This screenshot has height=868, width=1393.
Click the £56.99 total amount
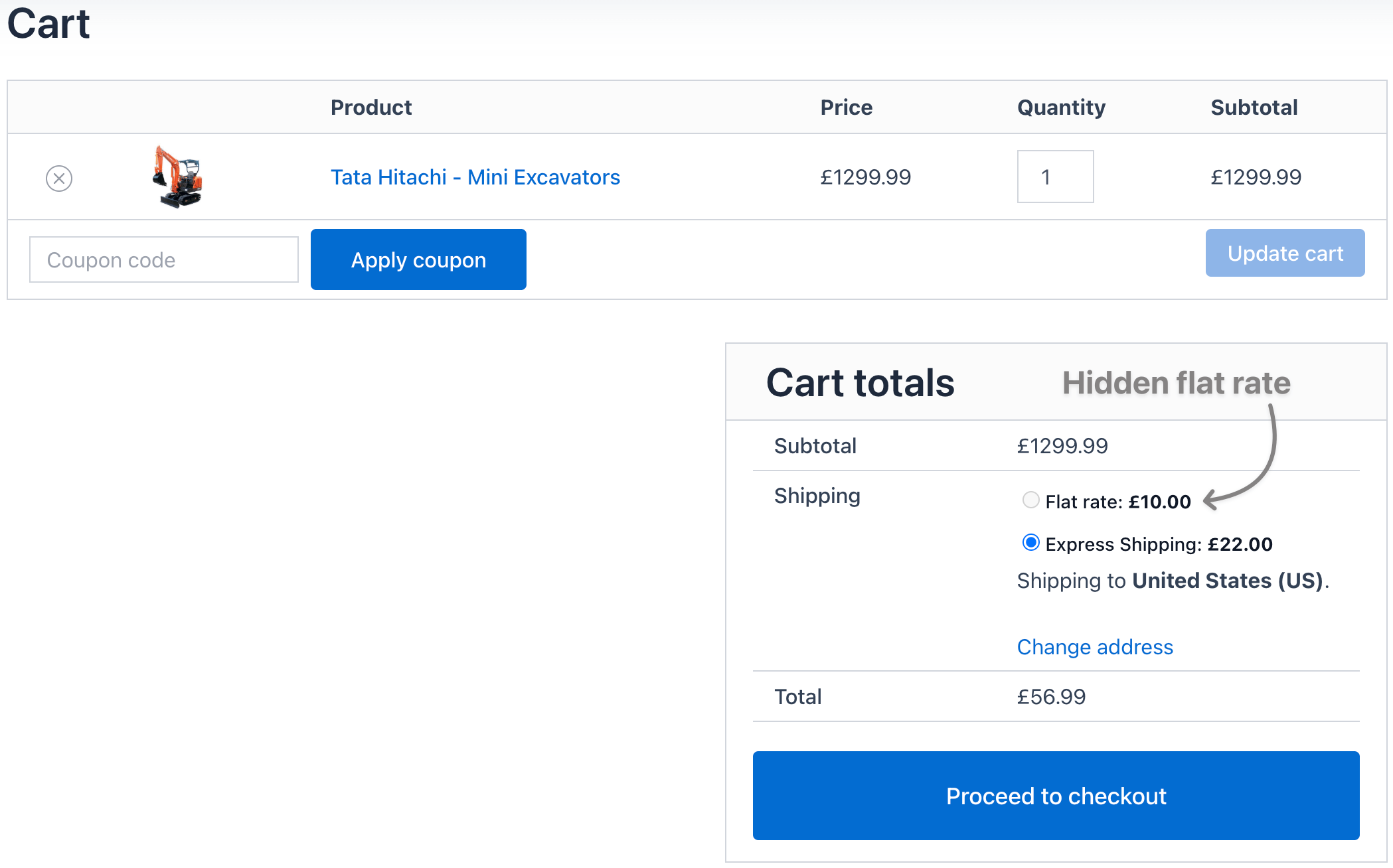coord(1051,697)
